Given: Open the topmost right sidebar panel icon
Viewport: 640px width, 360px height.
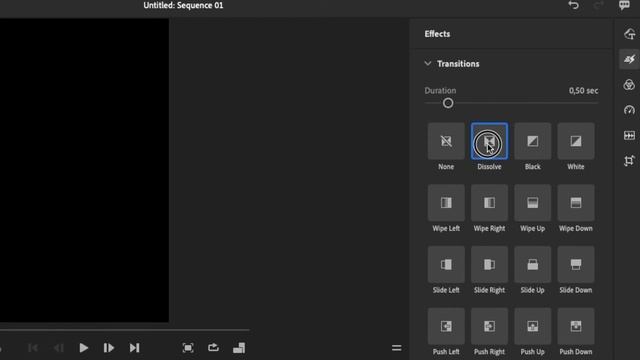Looking at the screenshot, I should [x=629, y=34].
